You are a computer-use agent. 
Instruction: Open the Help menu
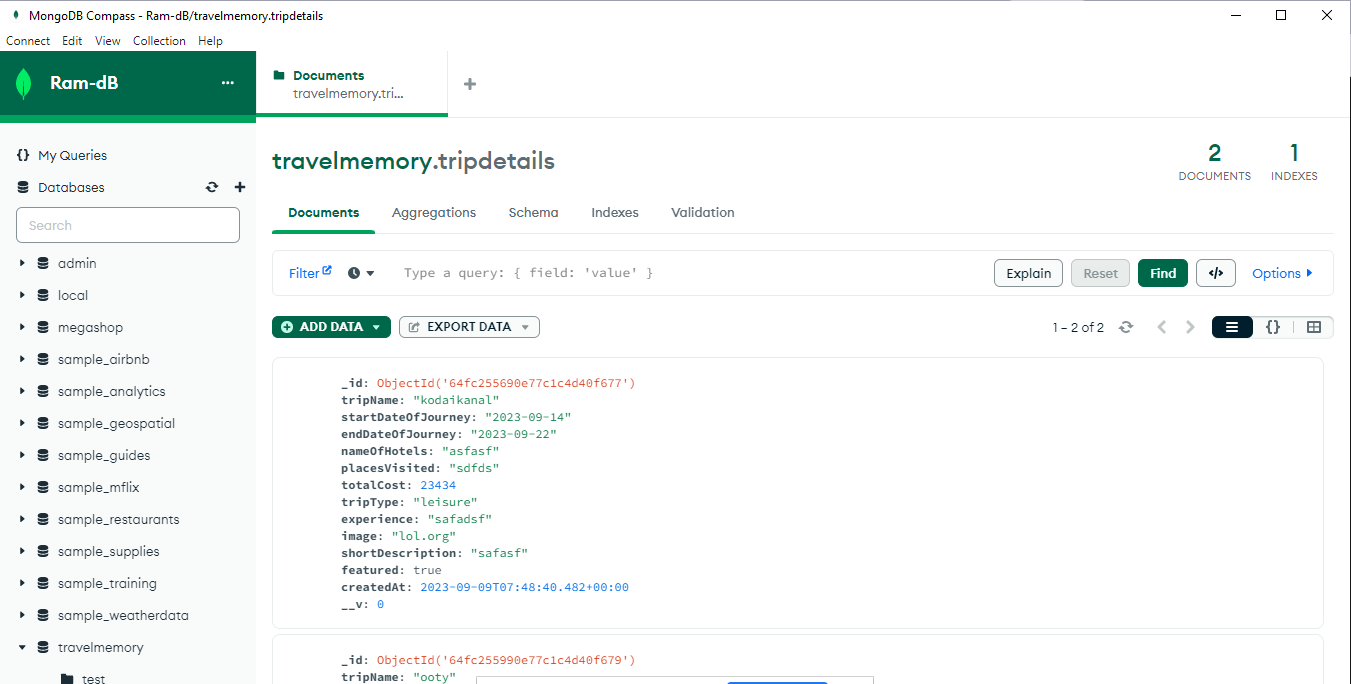pos(210,41)
